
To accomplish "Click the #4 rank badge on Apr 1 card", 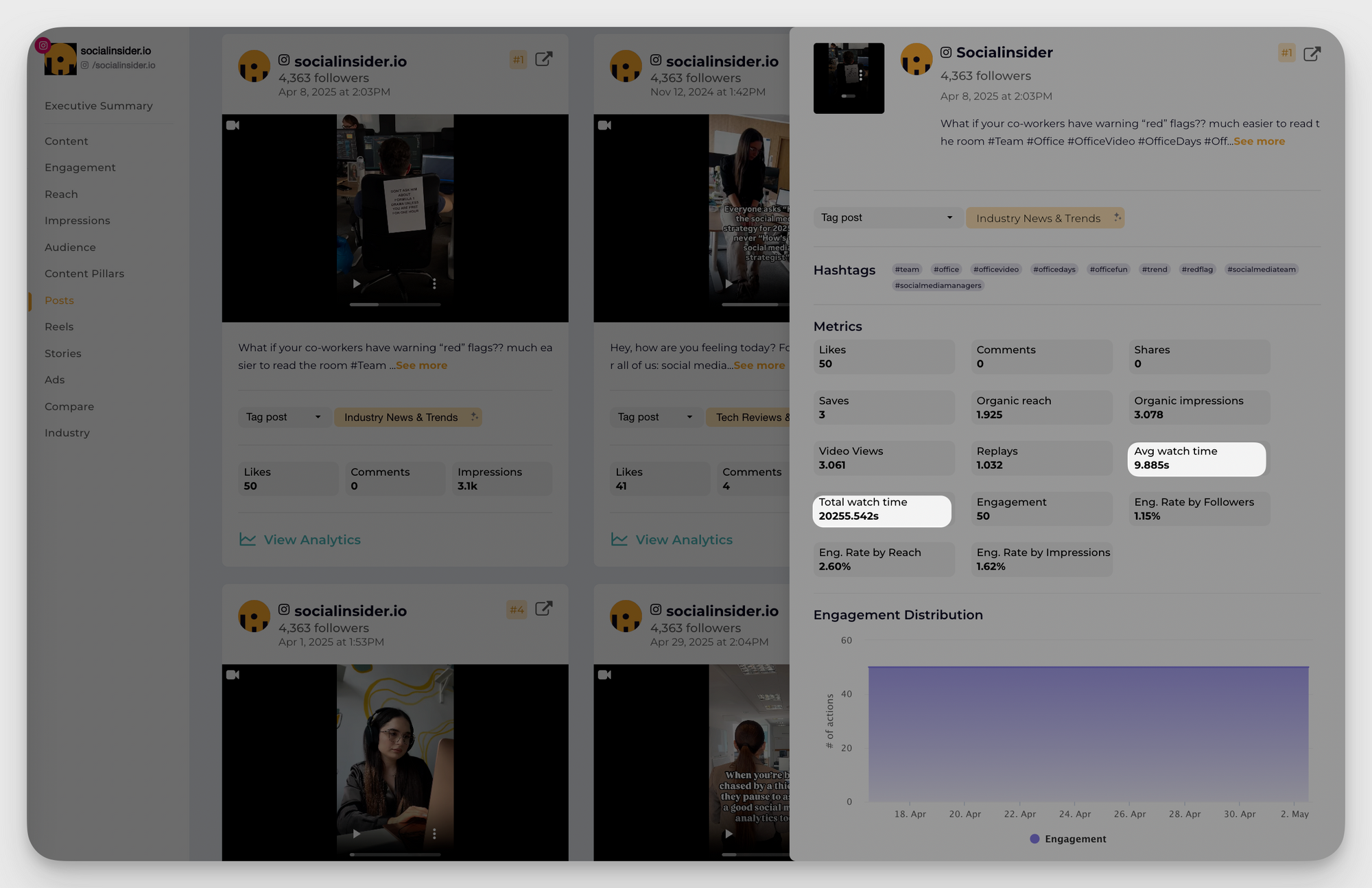I will [517, 610].
